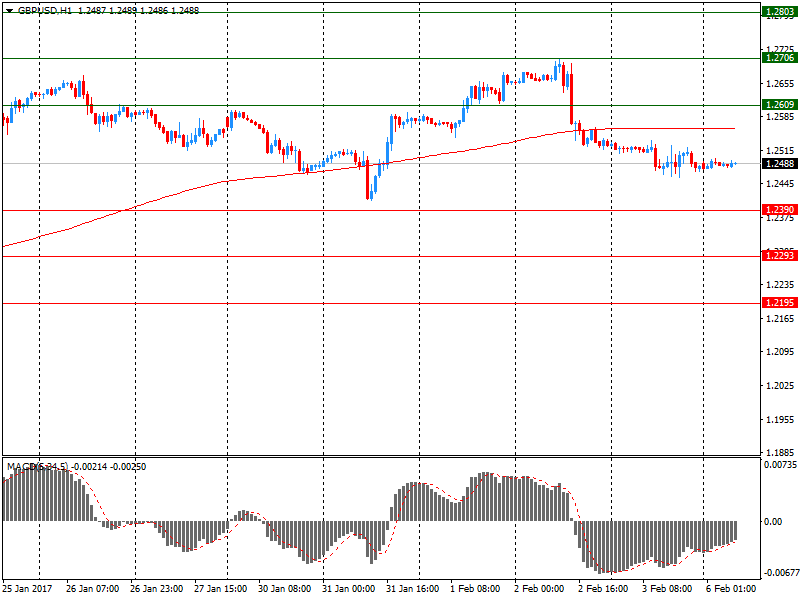Click the OHLC quote 1.2487 1.2489 1.2486 1.2488
Viewport: 800px width, 600px height.
[x=138, y=10]
